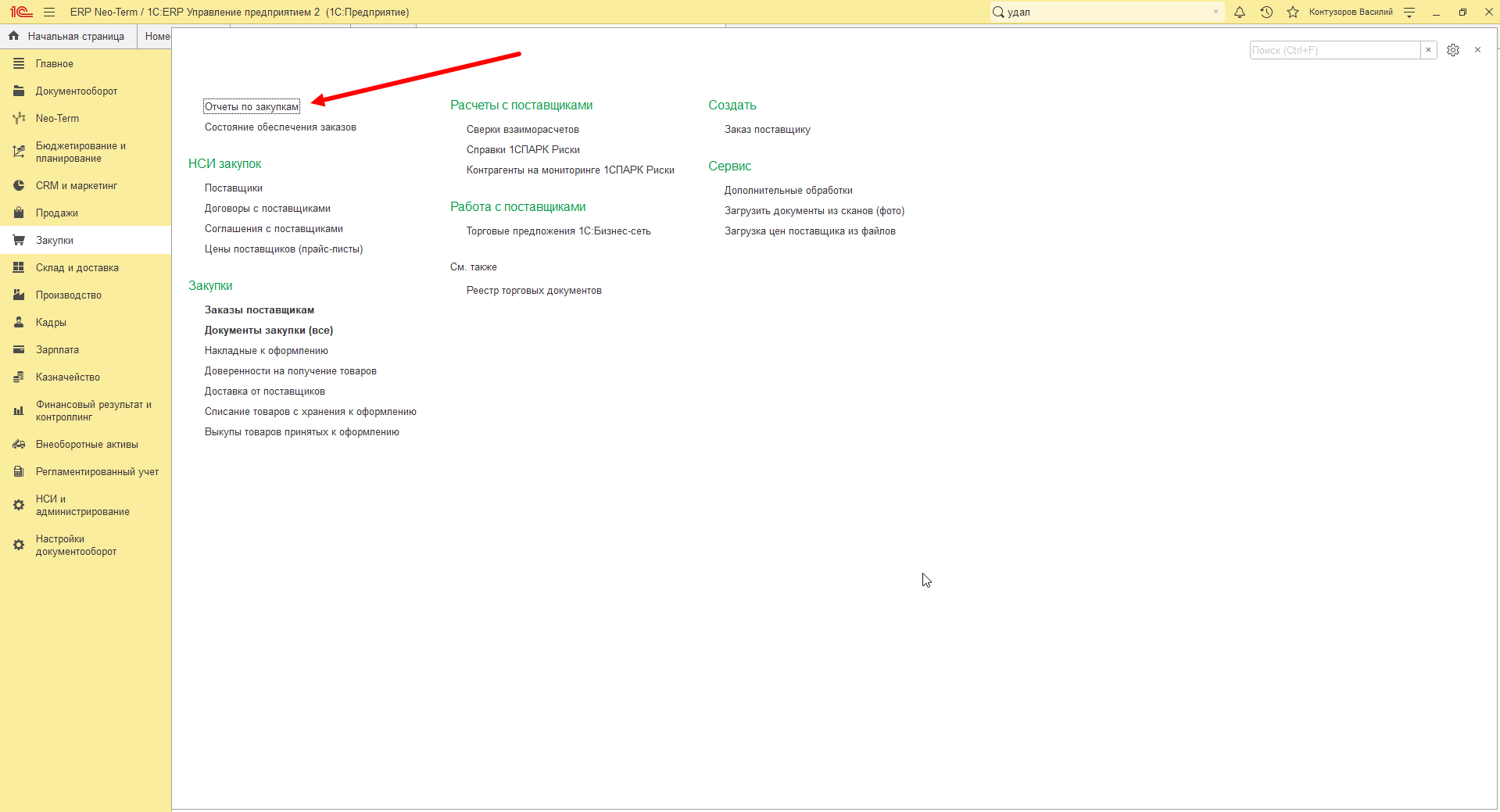Click the Документооборот folder icon
This screenshot has width=1500, height=812.
coord(19,91)
